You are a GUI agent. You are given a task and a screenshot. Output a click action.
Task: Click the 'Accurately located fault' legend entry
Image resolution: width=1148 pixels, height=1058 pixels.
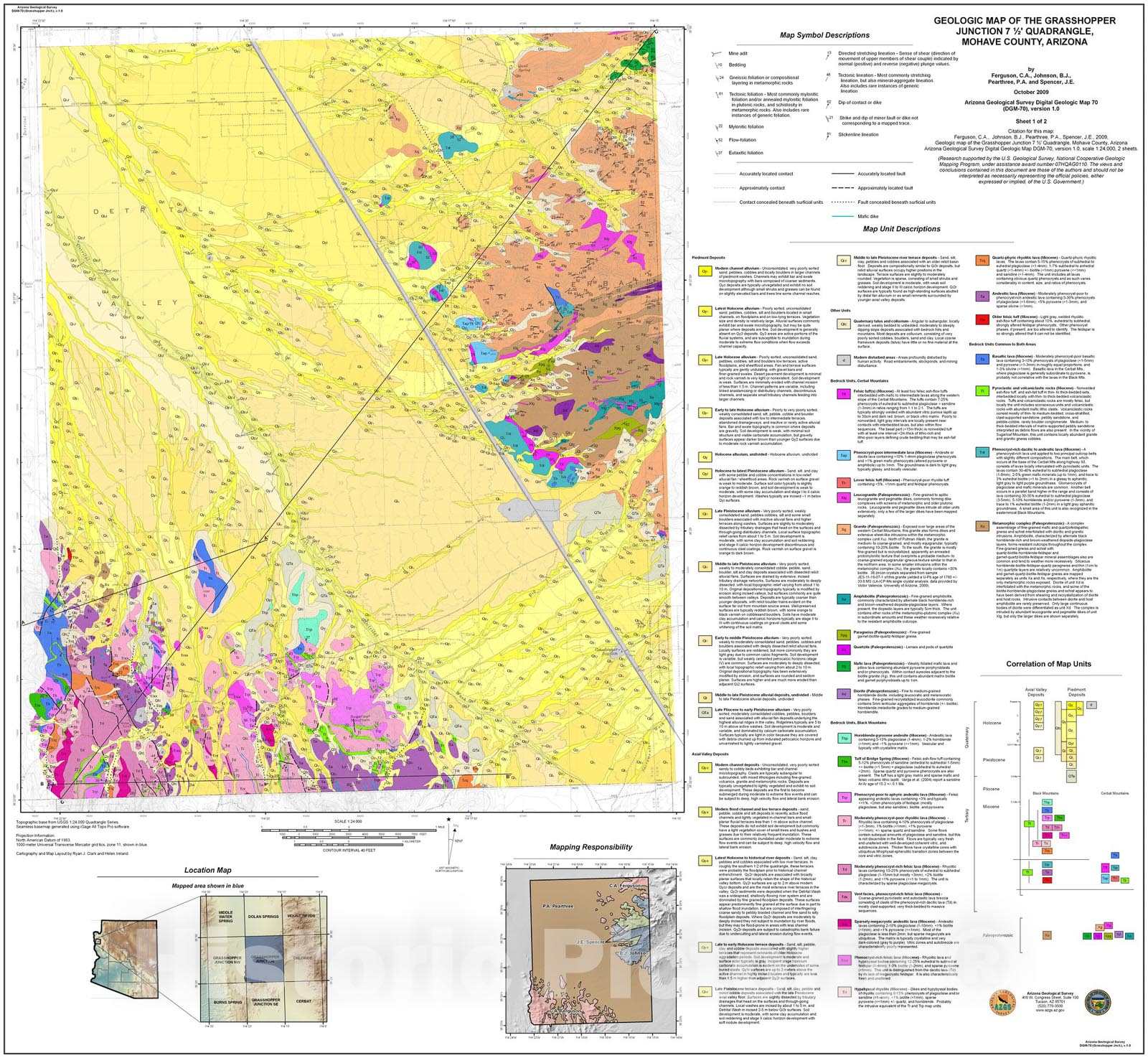[868, 174]
